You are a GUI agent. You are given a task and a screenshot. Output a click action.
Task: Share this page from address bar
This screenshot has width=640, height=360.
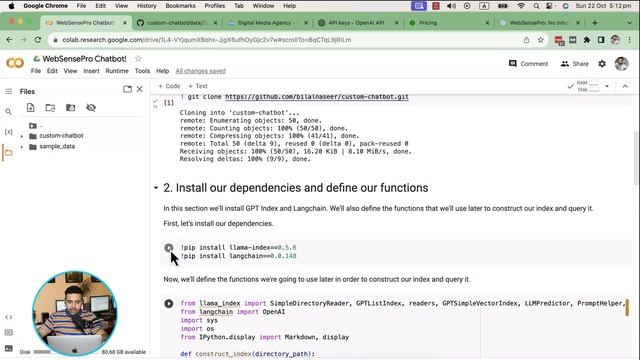pyautogui.click(x=527, y=40)
